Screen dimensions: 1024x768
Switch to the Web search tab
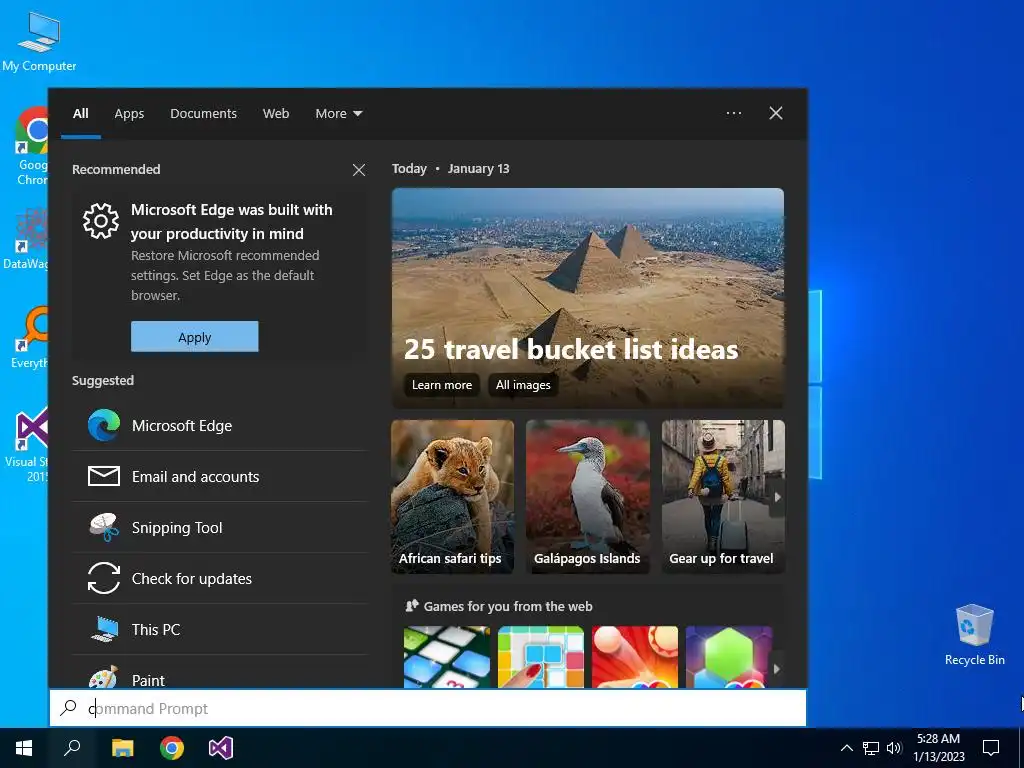pyautogui.click(x=276, y=114)
